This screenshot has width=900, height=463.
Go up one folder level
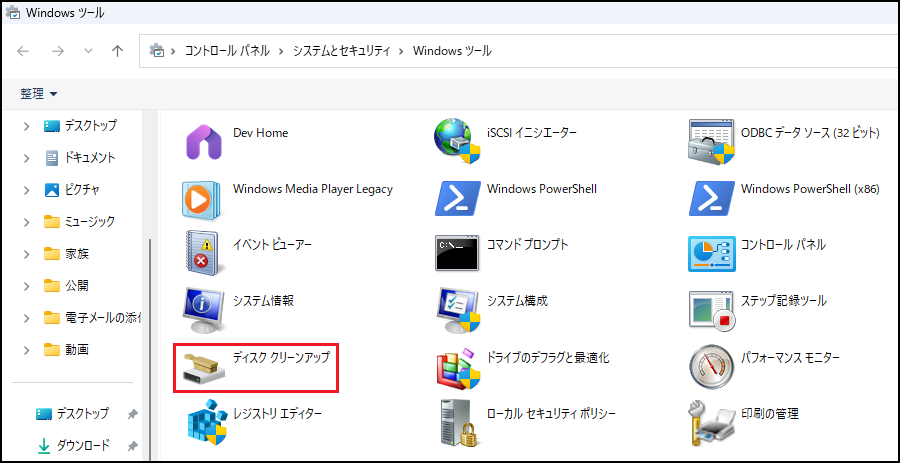coord(118,51)
